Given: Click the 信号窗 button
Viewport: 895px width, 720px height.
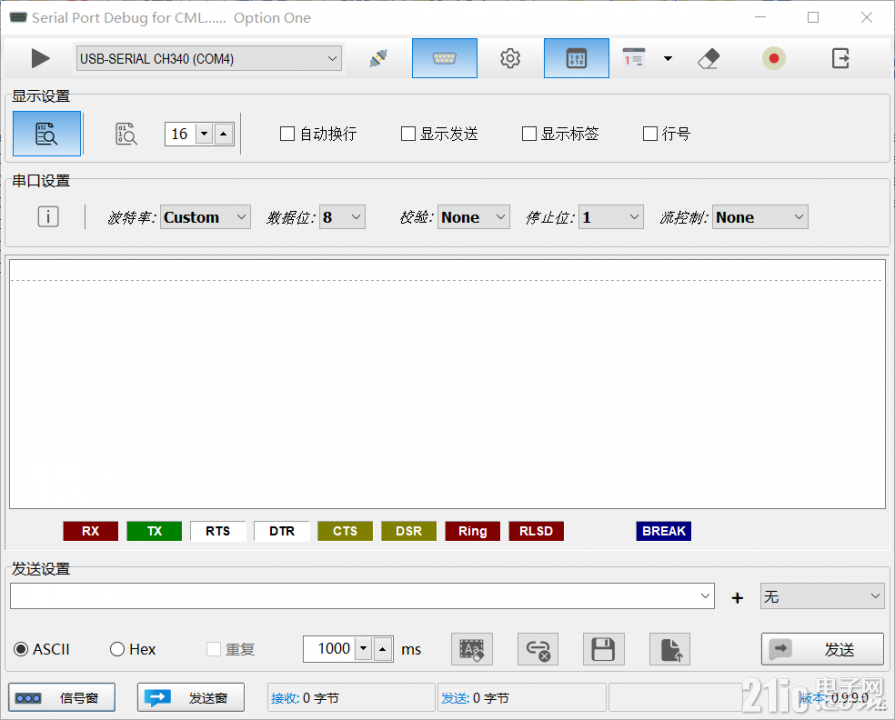Looking at the screenshot, I should coord(62,698).
